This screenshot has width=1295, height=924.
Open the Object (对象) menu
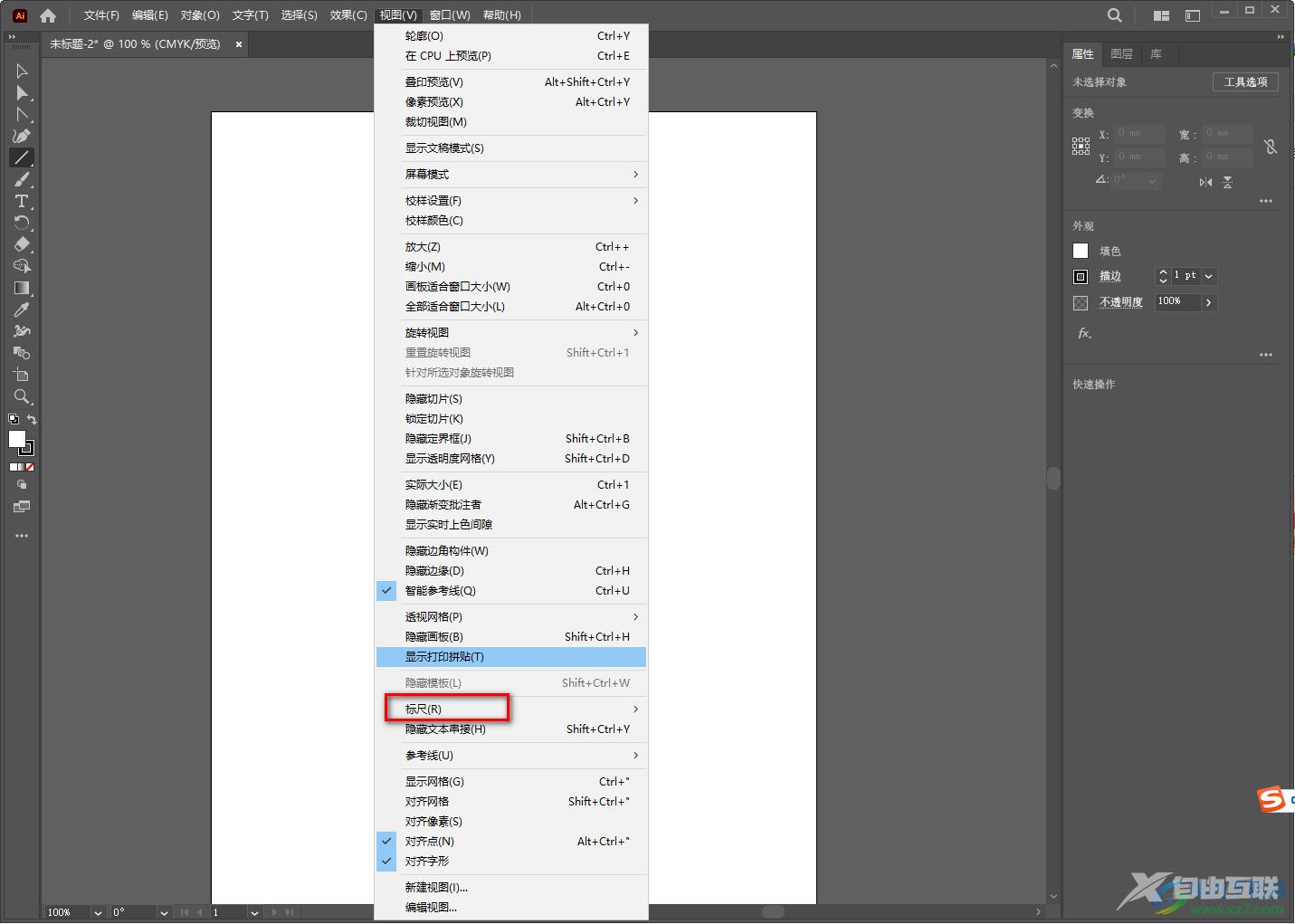[x=200, y=15]
